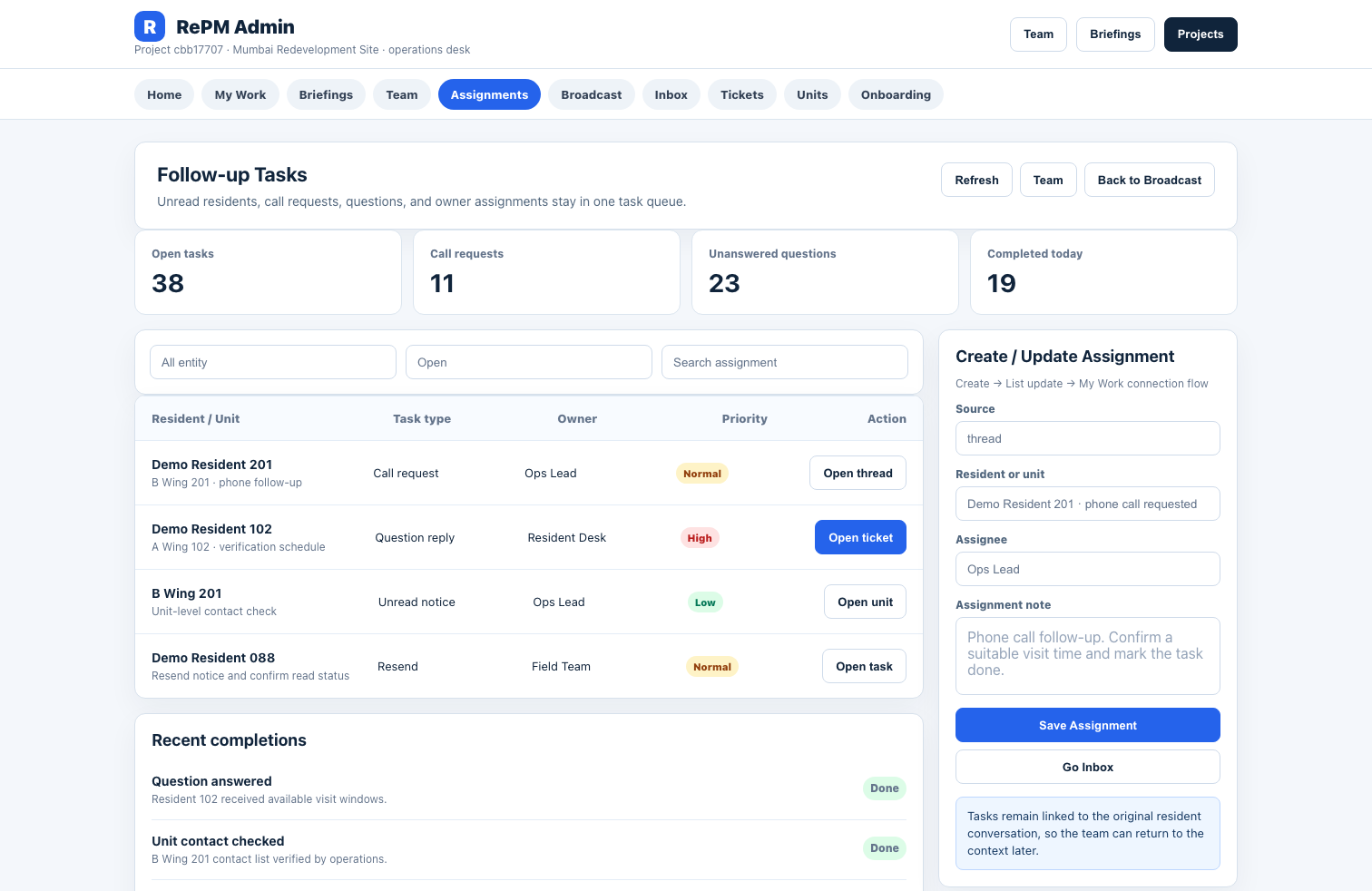The height and width of the screenshot is (891, 1372).
Task: Open the Onboarding tab
Action: [896, 94]
